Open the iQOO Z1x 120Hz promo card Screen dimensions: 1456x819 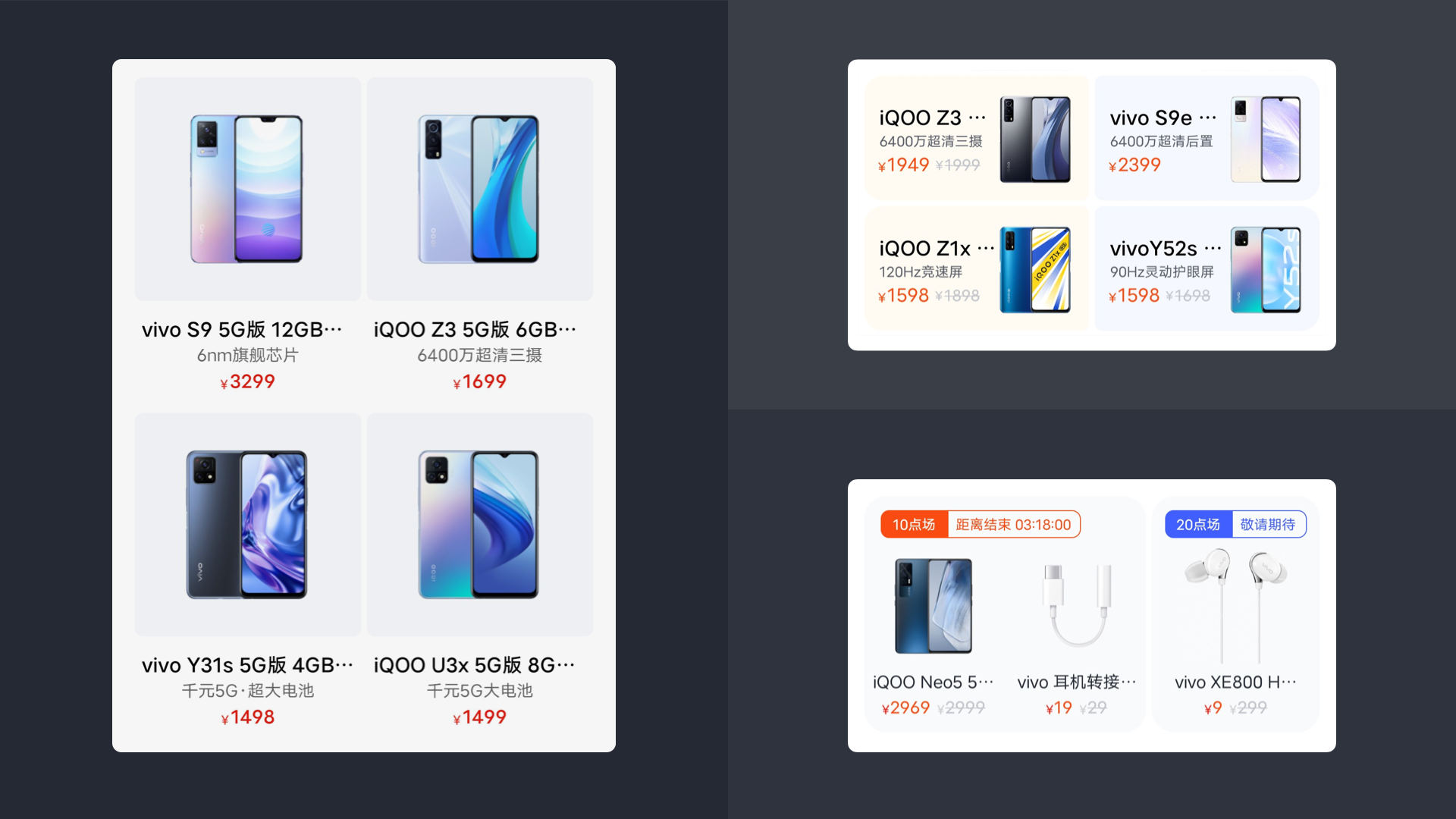977,268
